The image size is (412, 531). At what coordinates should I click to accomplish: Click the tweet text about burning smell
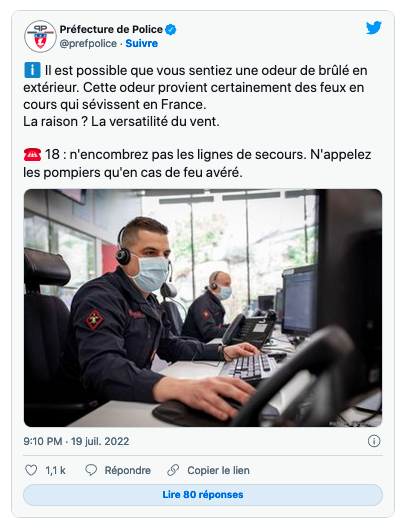(x=195, y=96)
